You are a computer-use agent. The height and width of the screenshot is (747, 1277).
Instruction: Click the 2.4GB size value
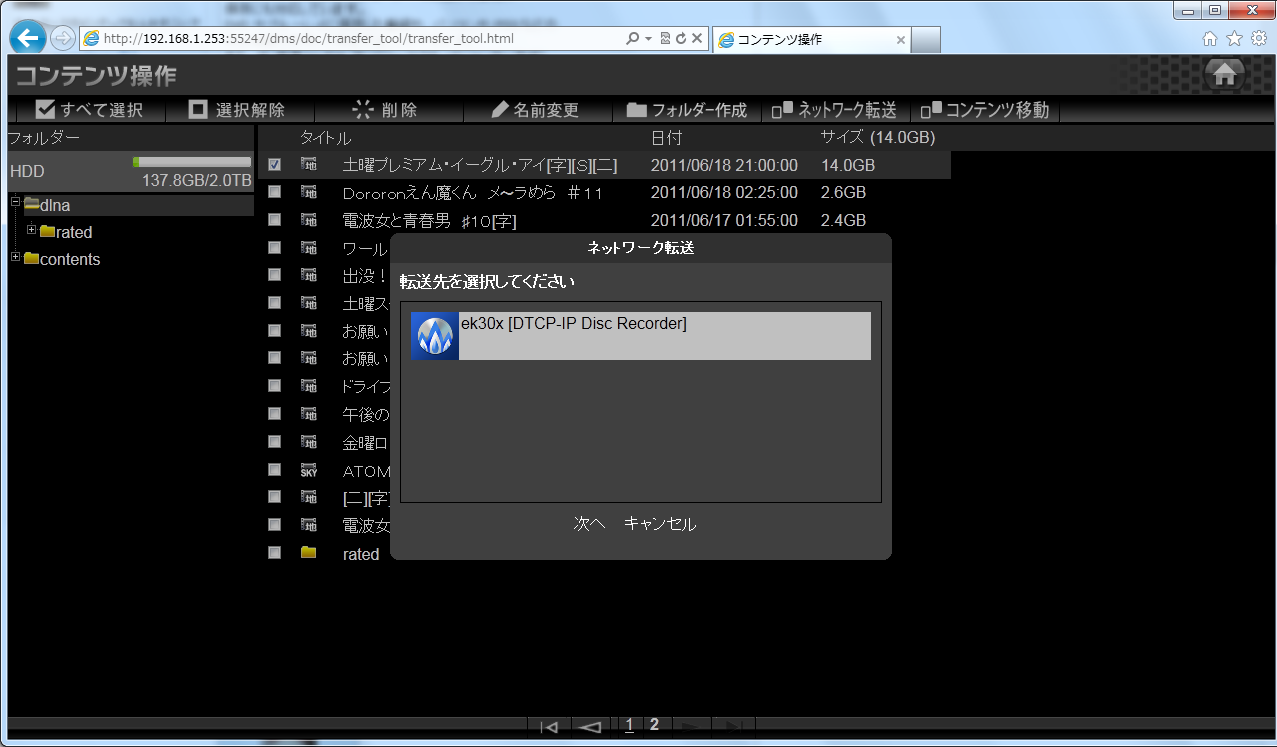(x=843, y=220)
